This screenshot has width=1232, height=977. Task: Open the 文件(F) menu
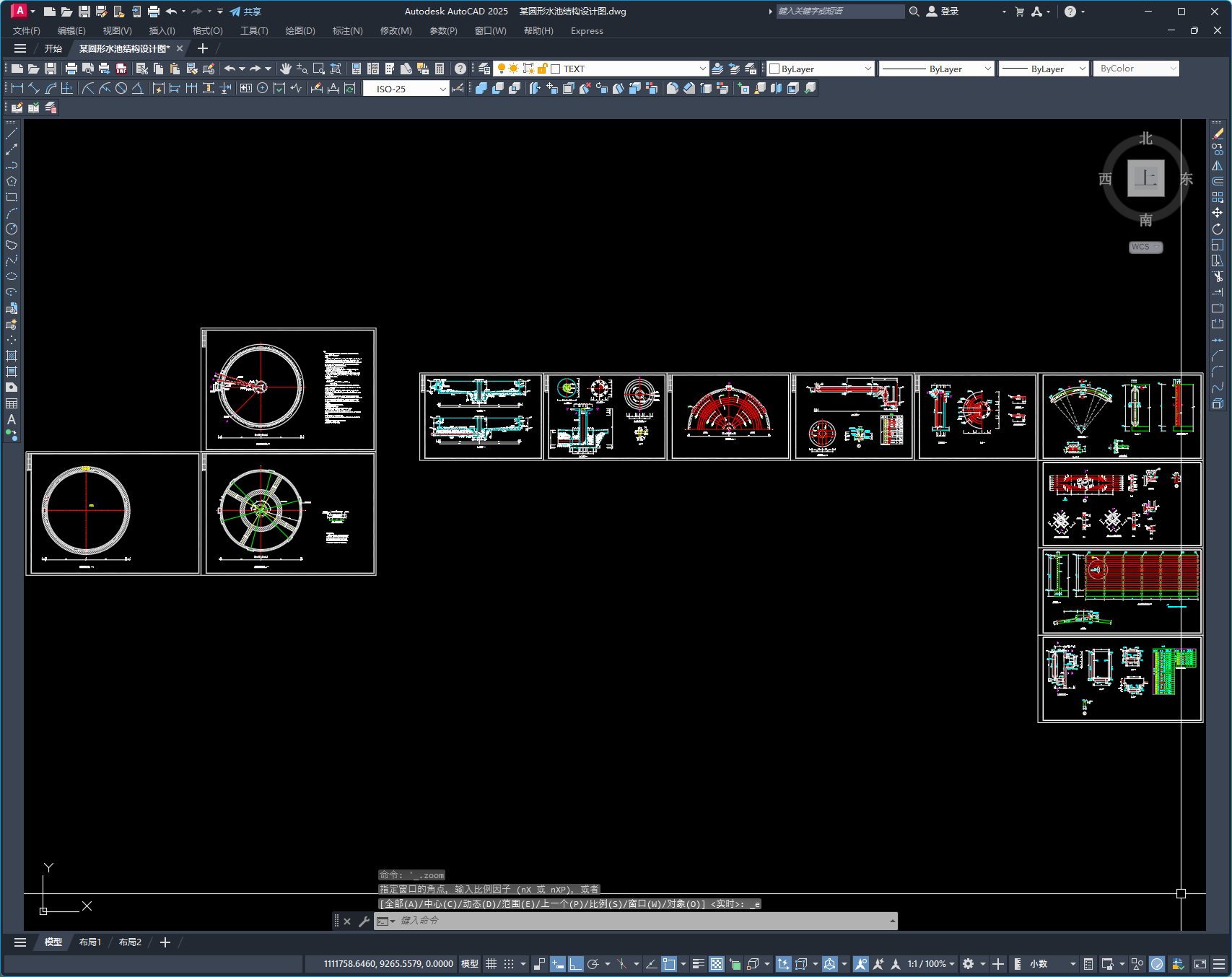(x=27, y=31)
